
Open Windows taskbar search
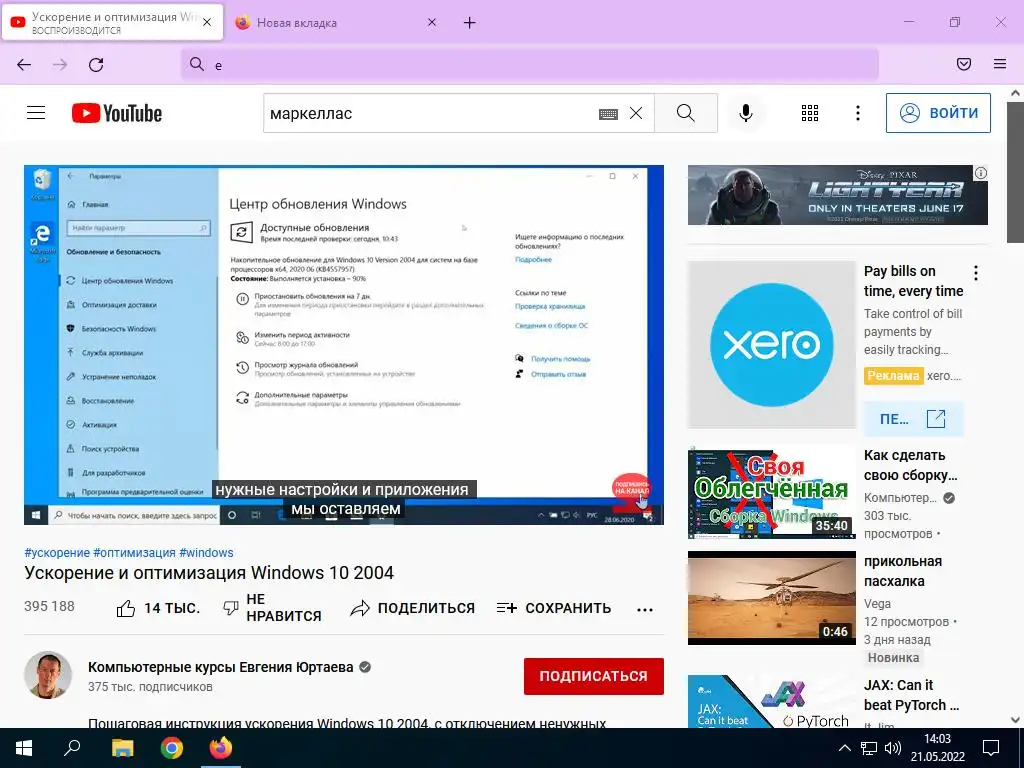[x=72, y=748]
